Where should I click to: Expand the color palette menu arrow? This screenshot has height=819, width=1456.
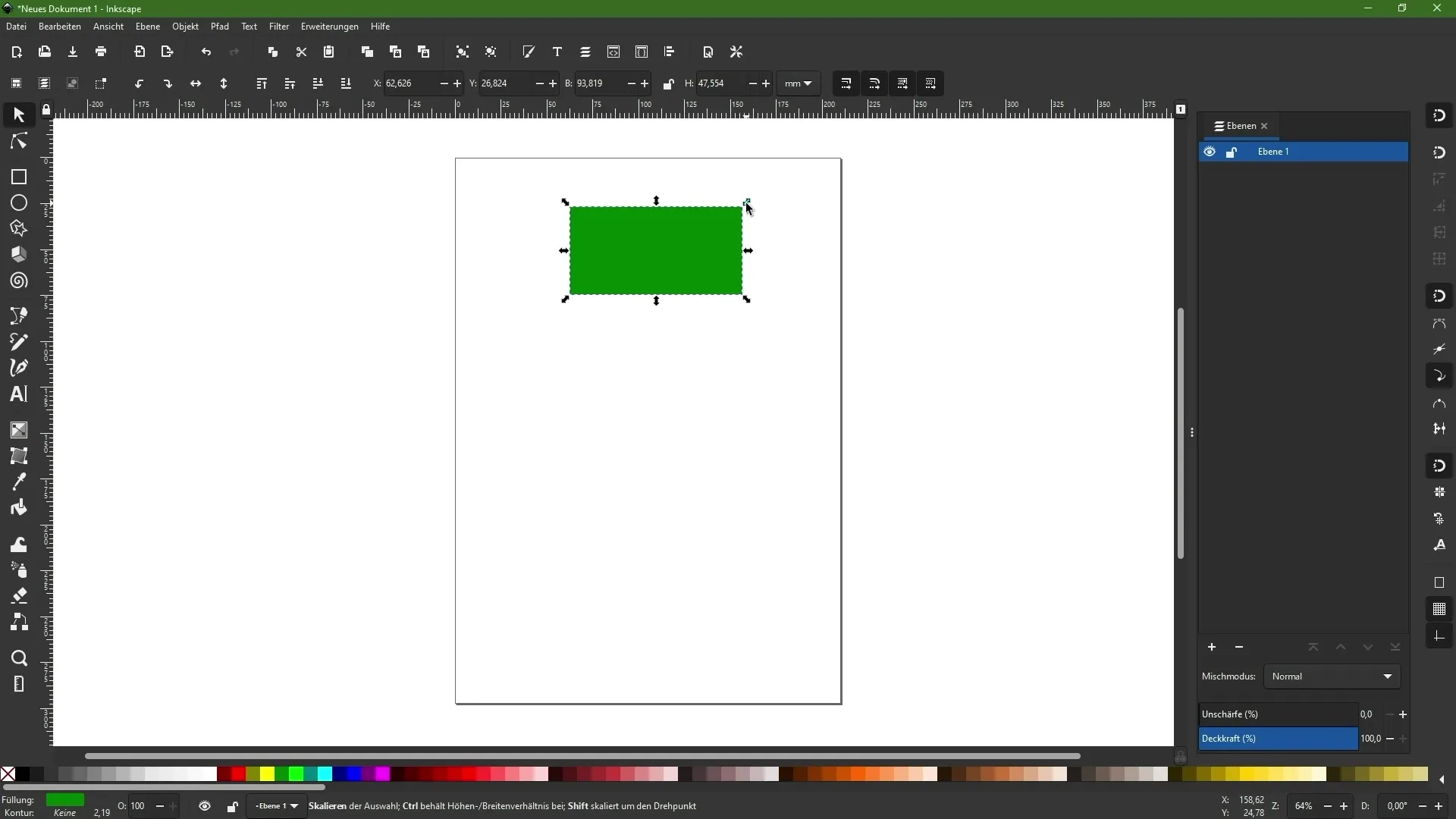(x=1442, y=779)
